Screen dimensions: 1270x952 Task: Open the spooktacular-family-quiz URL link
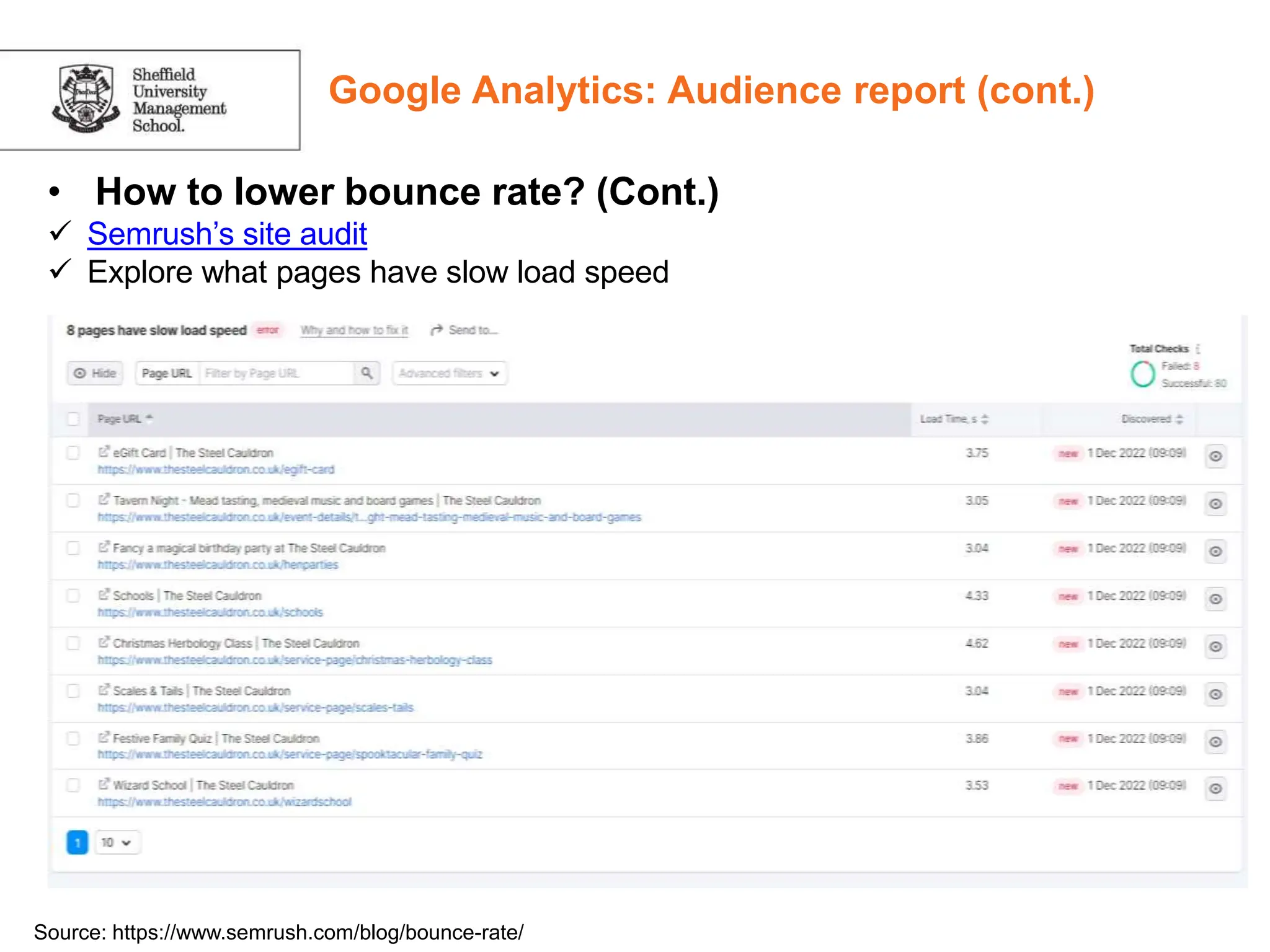click(x=290, y=754)
